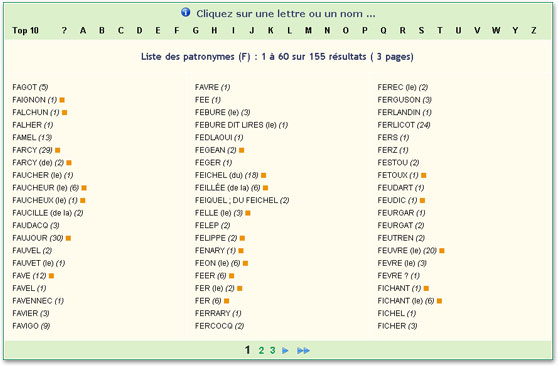This screenshot has height=366, width=558.
Task: Open the FAUCILLE (de la) entry
Action: (48, 213)
